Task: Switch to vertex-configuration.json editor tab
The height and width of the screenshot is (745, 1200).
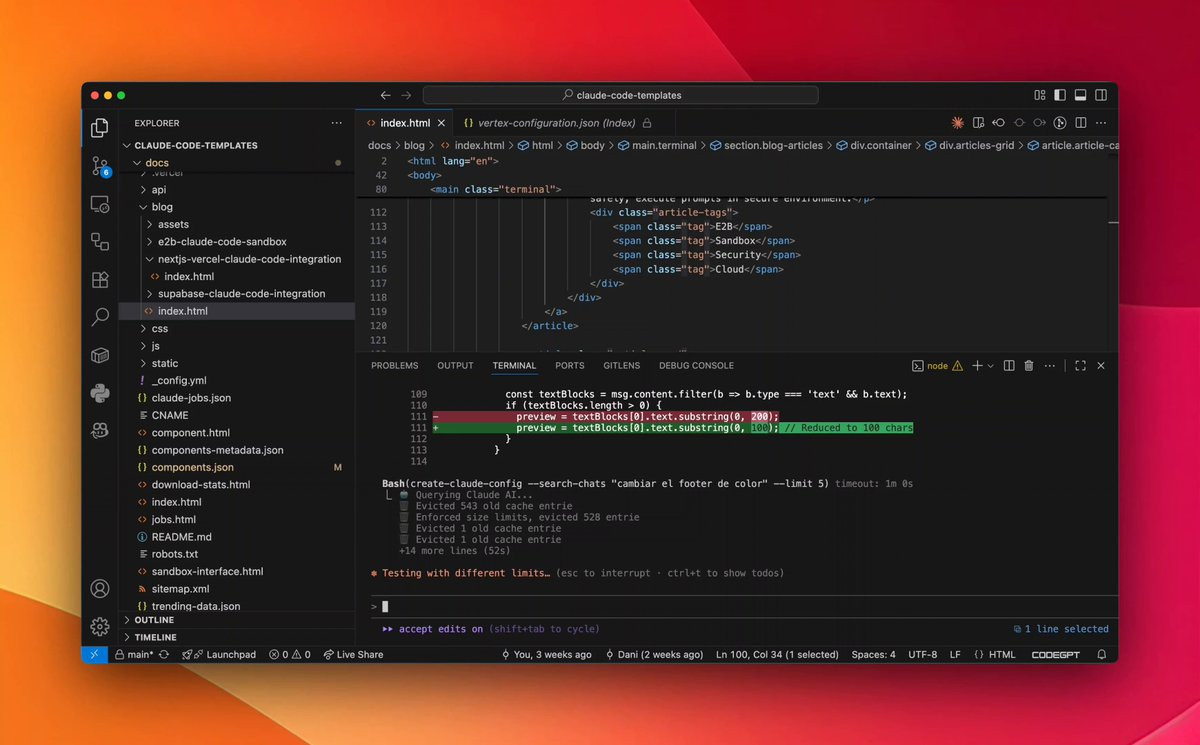Action: [x=557, y=123]
